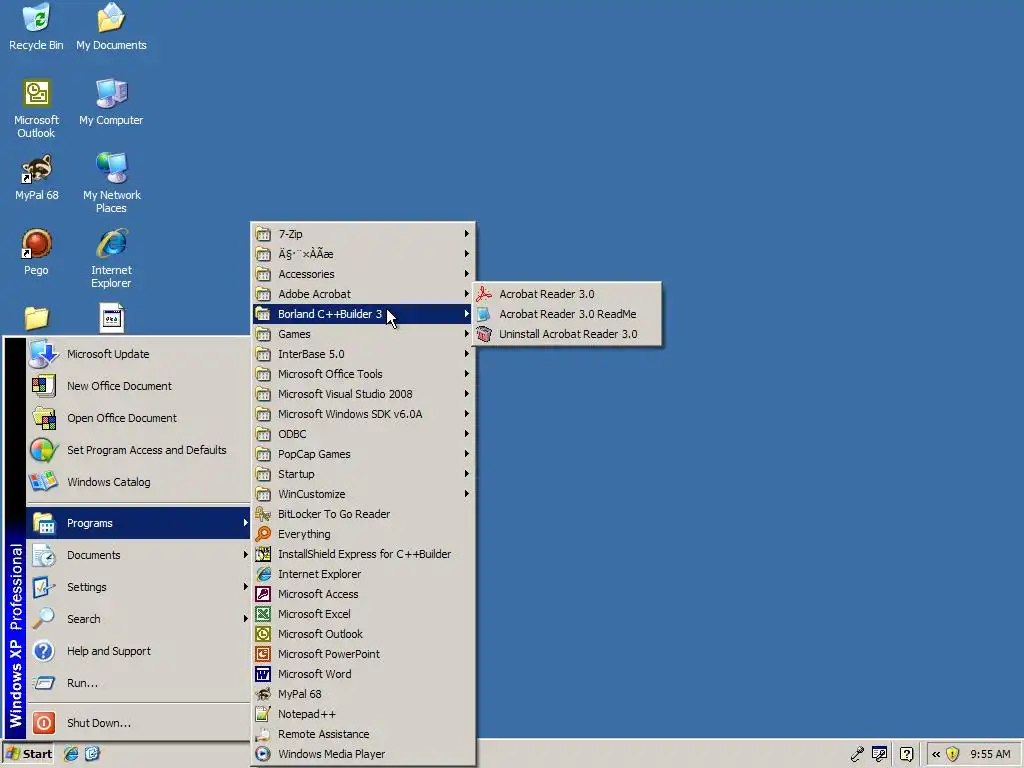The width and height of the screenshot is (1024, 768).
Task: Choose Uninstall Acrobat Reader 3.0
Action: pyautogui.click(x=567, y=334)
